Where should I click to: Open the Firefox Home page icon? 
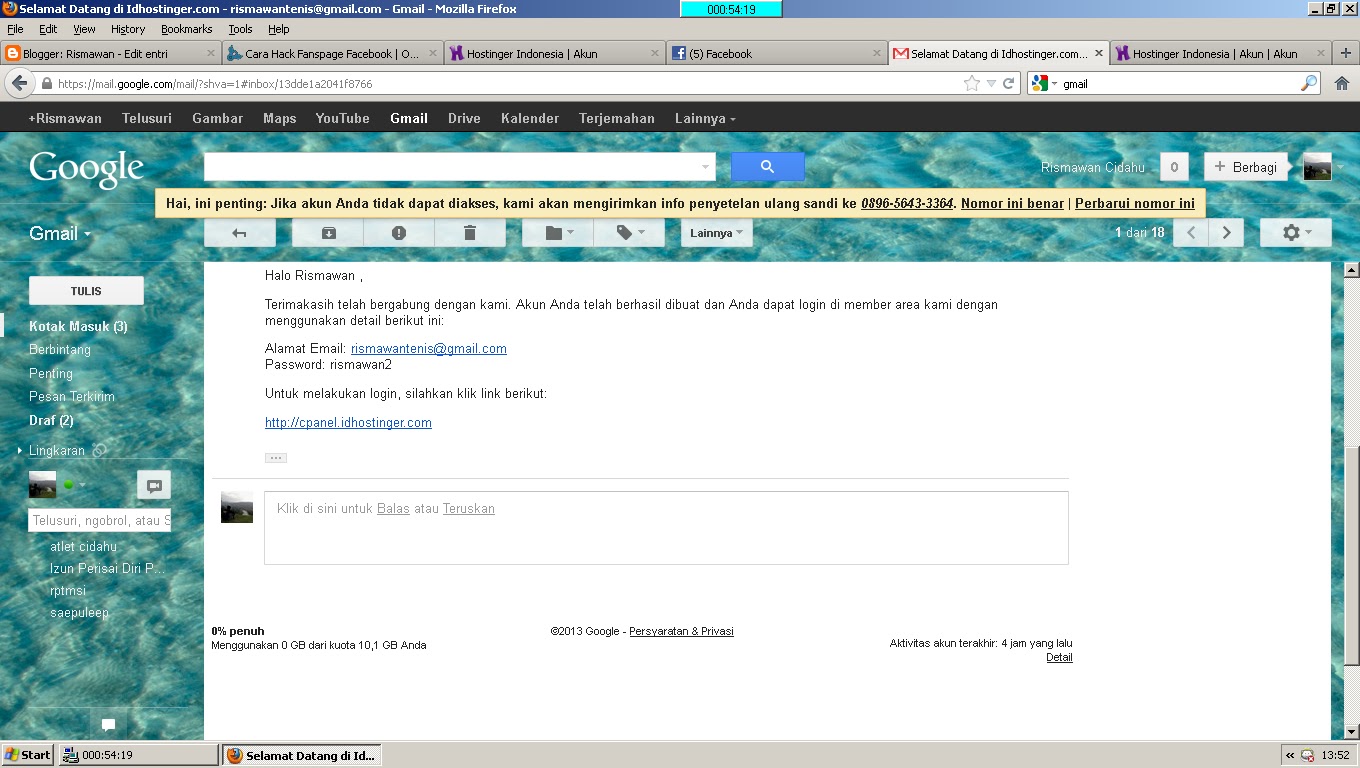tap(1342, 84)
